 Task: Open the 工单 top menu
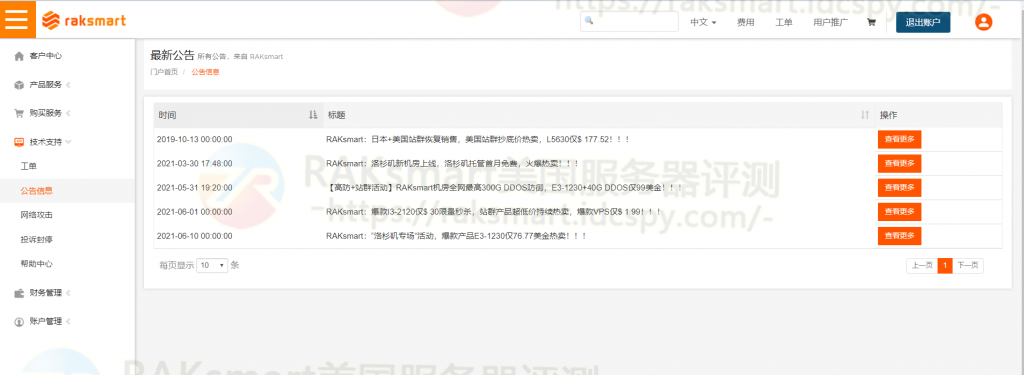(x=784, y=22)
